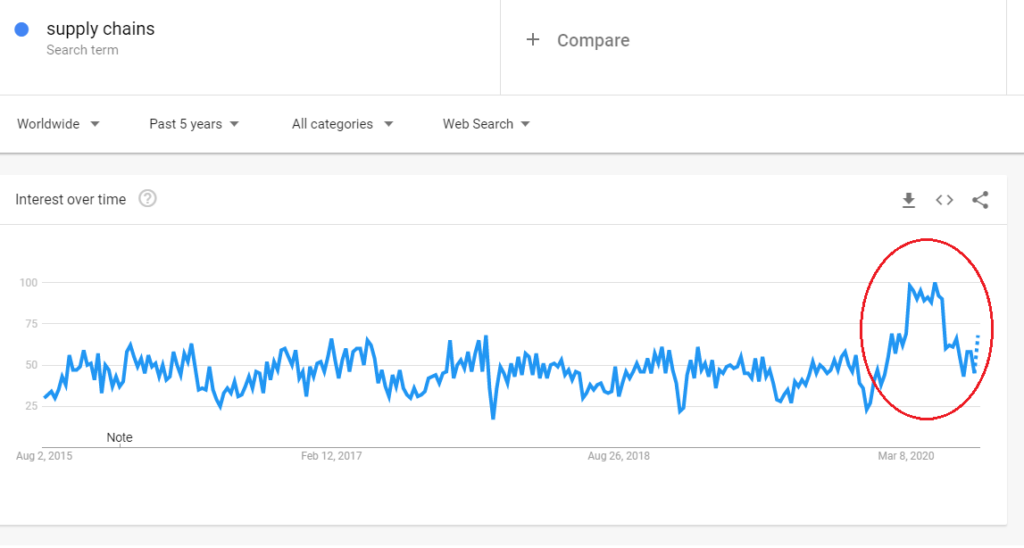The image size is (1024, 548).
Task: Click the Aug 2, 2015 date label
Action: [x=44, y=456]
